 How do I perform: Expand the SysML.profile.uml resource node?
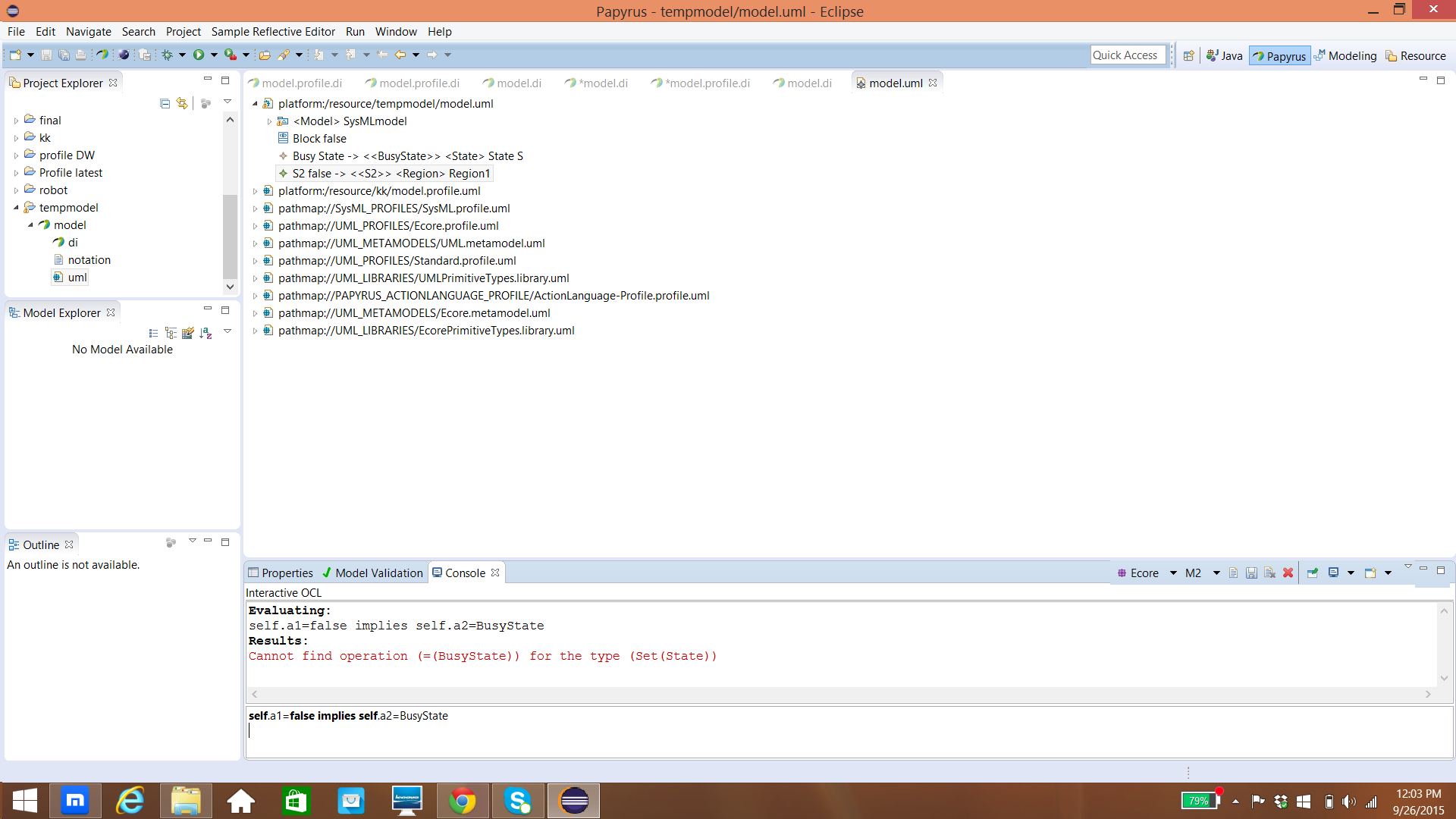pos(255,209)
